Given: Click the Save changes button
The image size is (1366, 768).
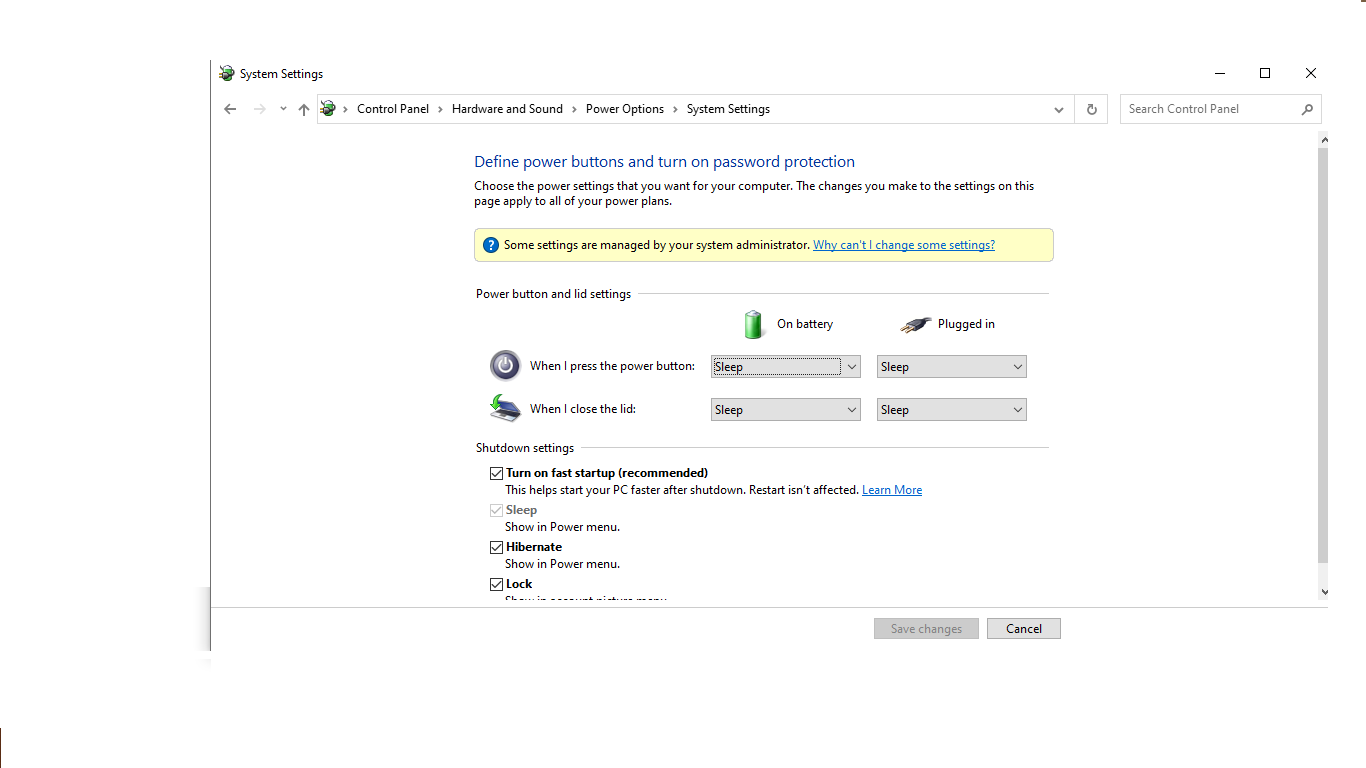Looking at the screenshot, I should click(926, 628).
